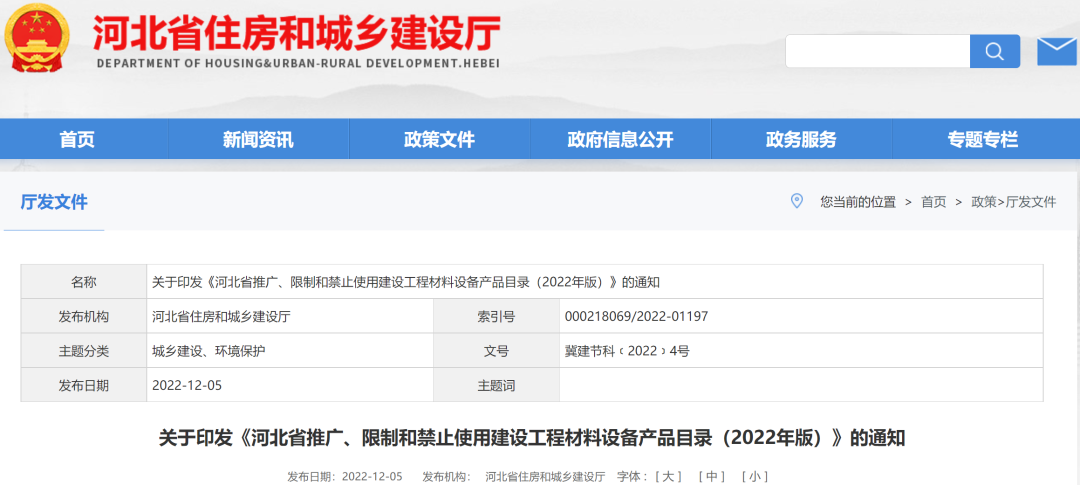
Task: Select the 政策文件 navigation item
Action: 439,140
